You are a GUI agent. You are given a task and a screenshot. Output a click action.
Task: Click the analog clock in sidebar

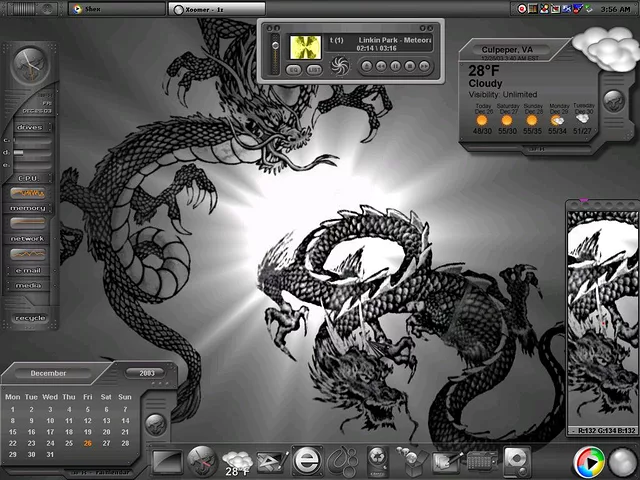(29, 65)
